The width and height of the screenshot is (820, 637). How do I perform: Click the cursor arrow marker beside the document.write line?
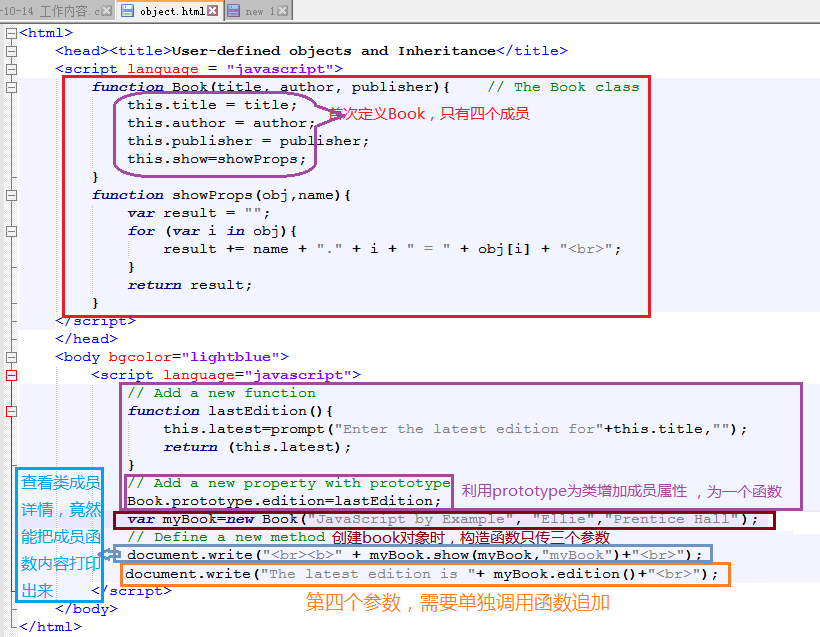(x=109, y=553)
